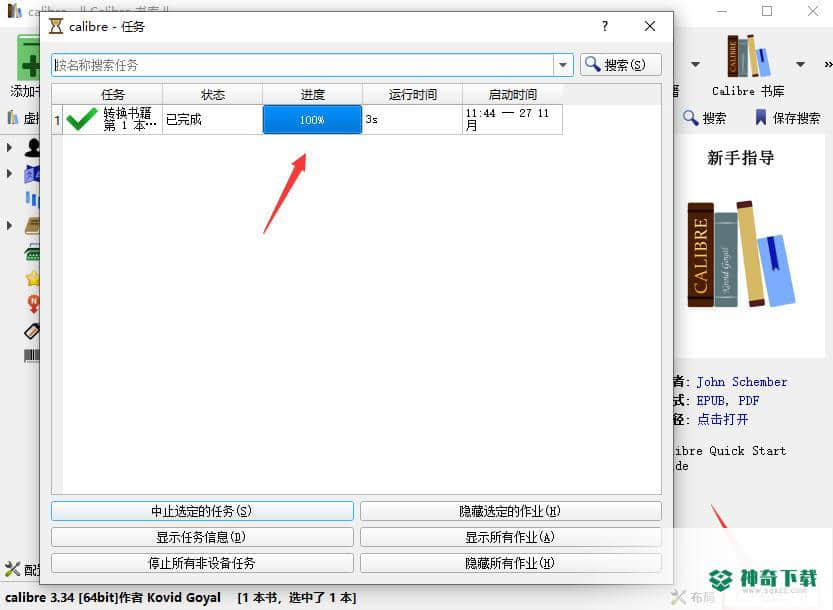Open the John Schember author link

(742, 382)
